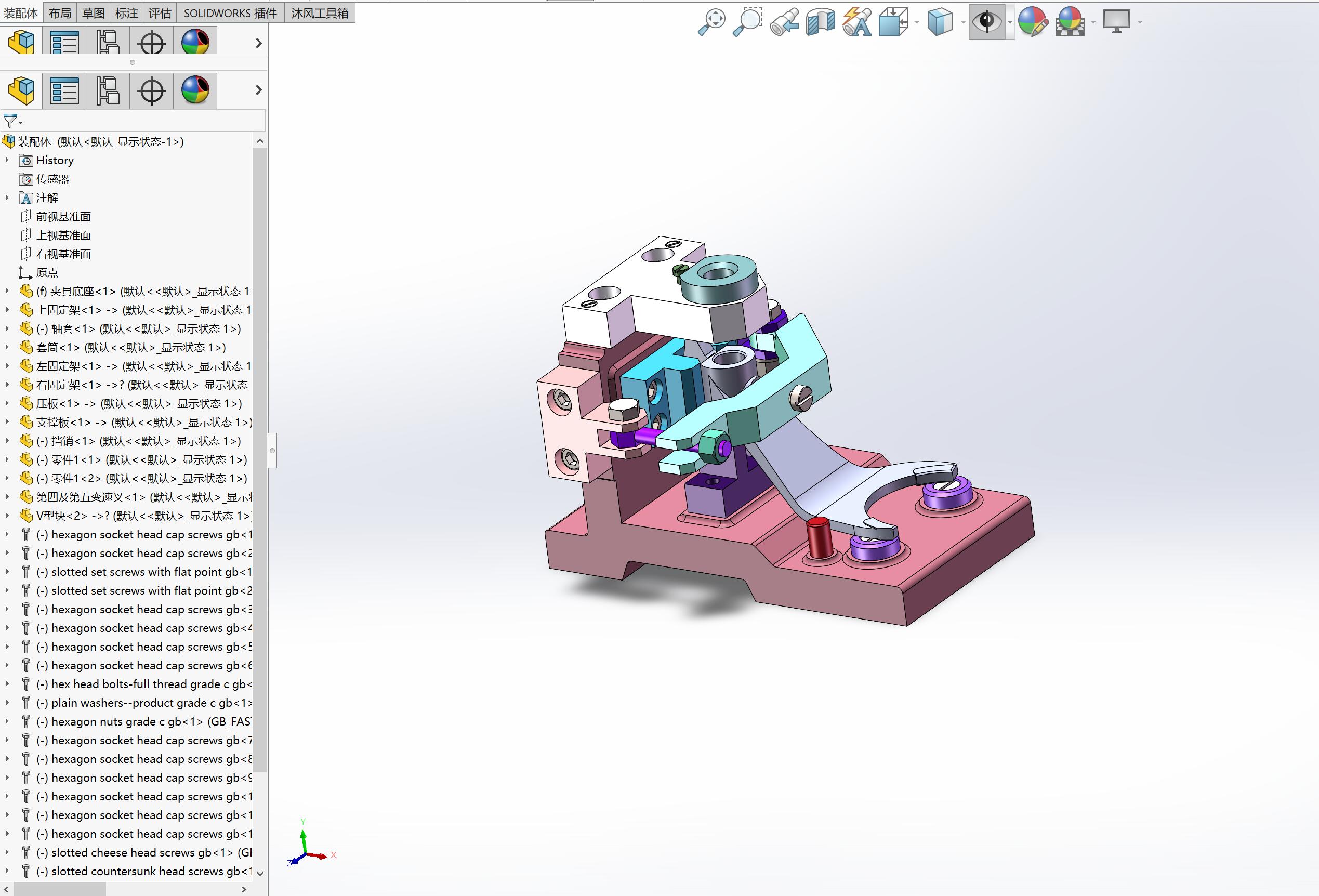This screenshot has height=896, width=1319.
Task: Click the 挡销<1> part icon
Action: [x=25, y=441]
